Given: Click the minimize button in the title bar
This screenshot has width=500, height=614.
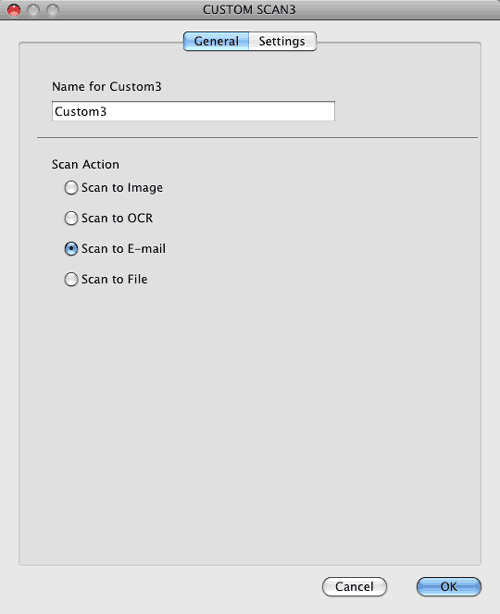Looking at the screenshot, I should pyautogui.click(x=33, y=10).
